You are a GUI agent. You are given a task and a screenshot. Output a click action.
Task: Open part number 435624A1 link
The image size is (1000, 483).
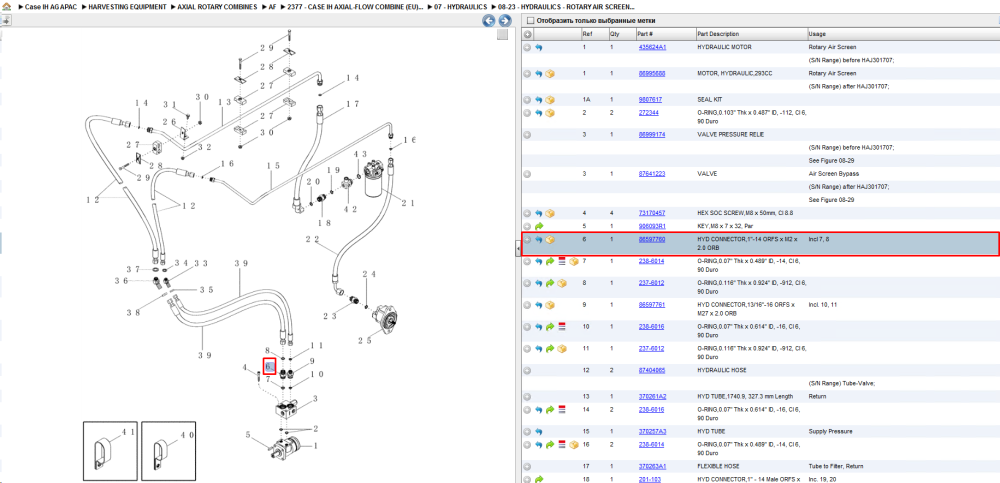click(x=652, y=47)
